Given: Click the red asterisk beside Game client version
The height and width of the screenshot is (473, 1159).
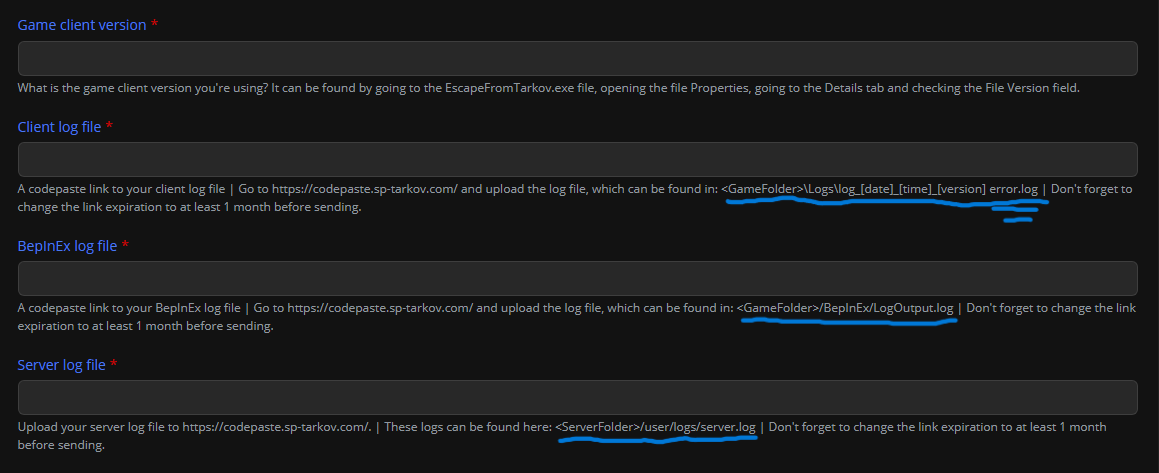Looking at the screenshot, I should tap(154, 24).
